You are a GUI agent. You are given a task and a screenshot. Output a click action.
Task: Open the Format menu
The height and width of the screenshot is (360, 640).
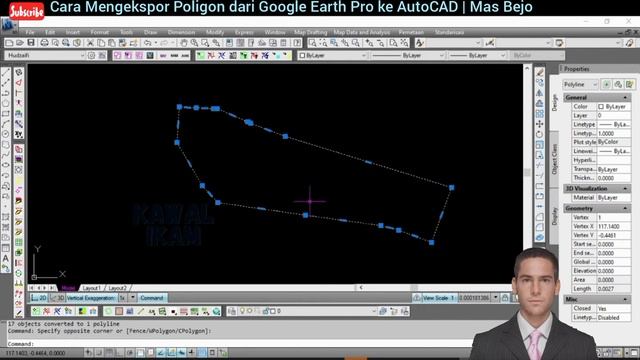[100, 32]
